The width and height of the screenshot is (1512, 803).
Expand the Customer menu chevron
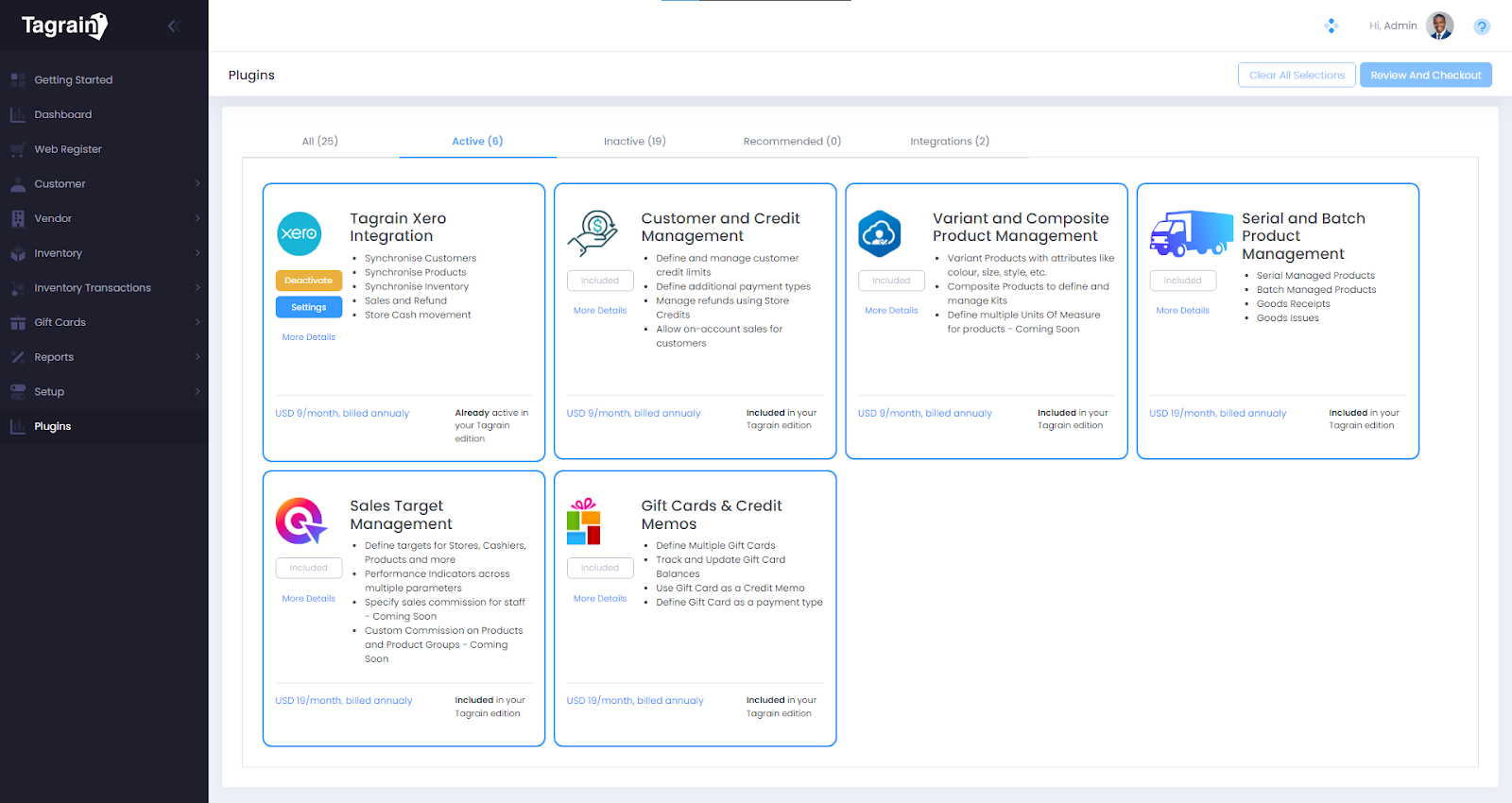click(198, 184)
